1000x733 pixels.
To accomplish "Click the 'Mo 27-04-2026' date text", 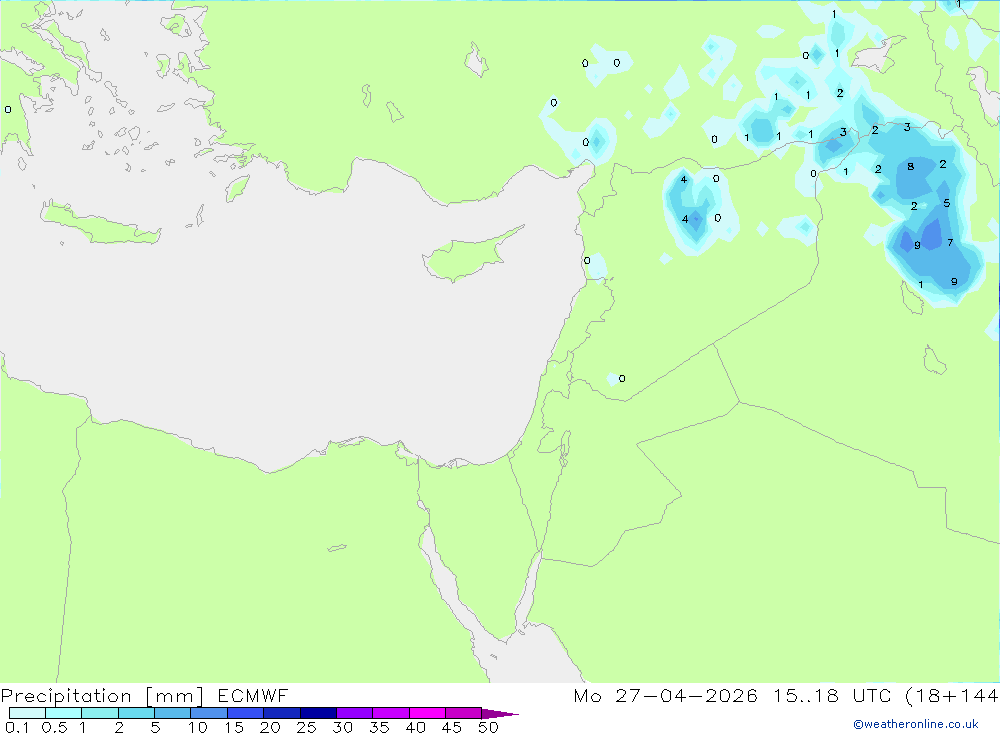I will coord(665,696).
